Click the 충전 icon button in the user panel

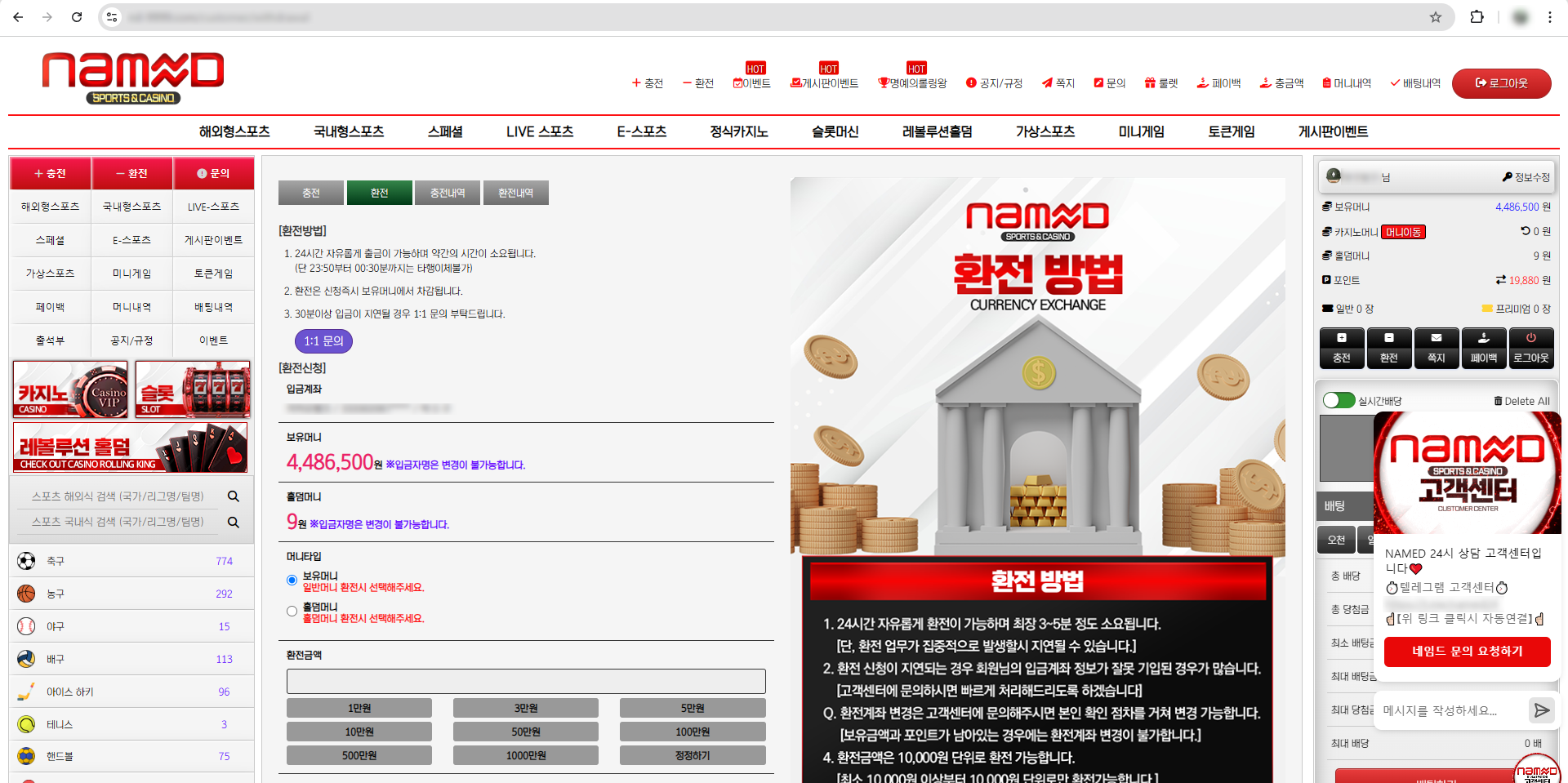pyautogui.click(x=1342, y=348)
